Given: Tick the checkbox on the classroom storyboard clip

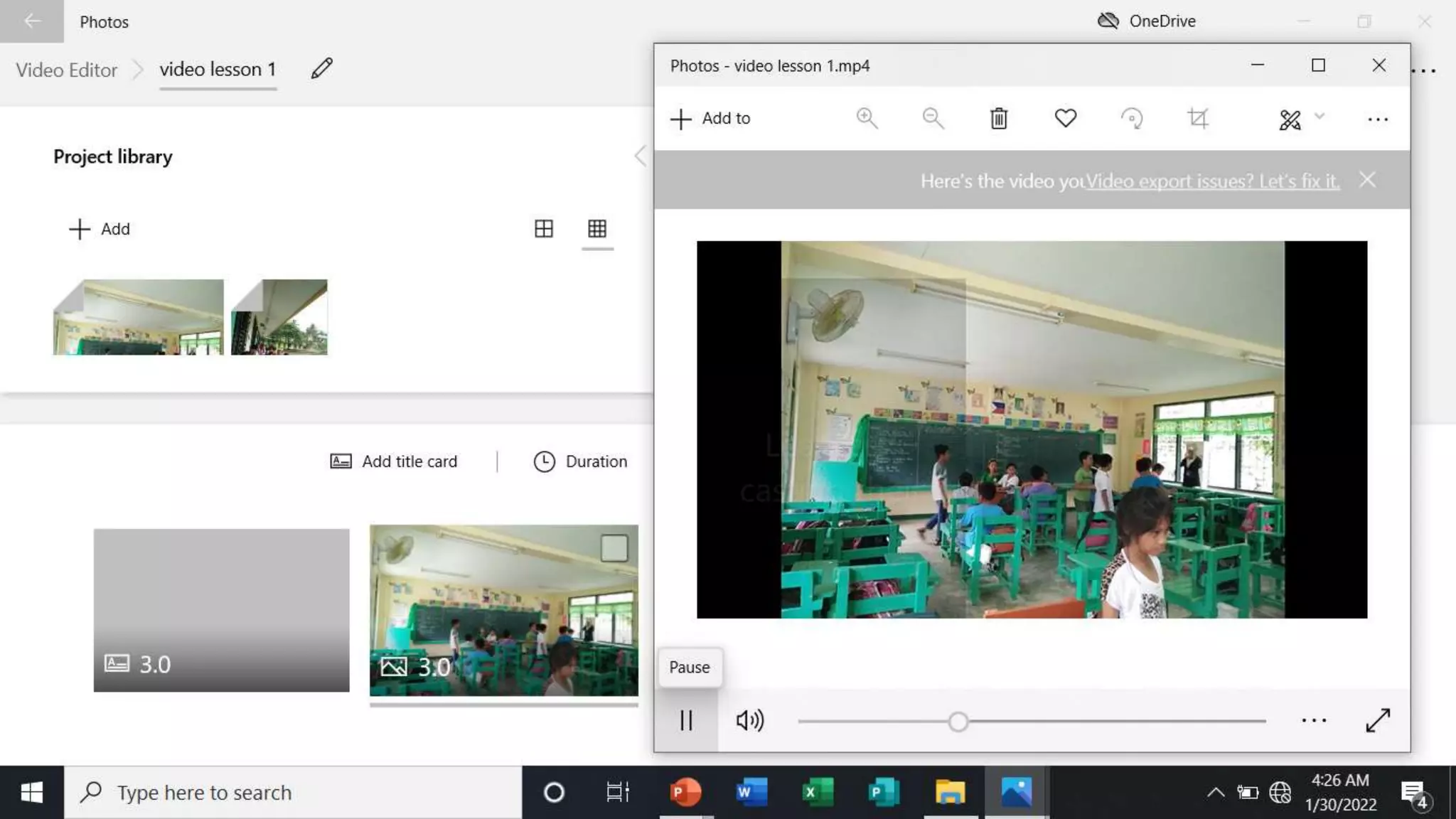Looking at the screenshot, I should pyautogui.click(x=614, y=548).
